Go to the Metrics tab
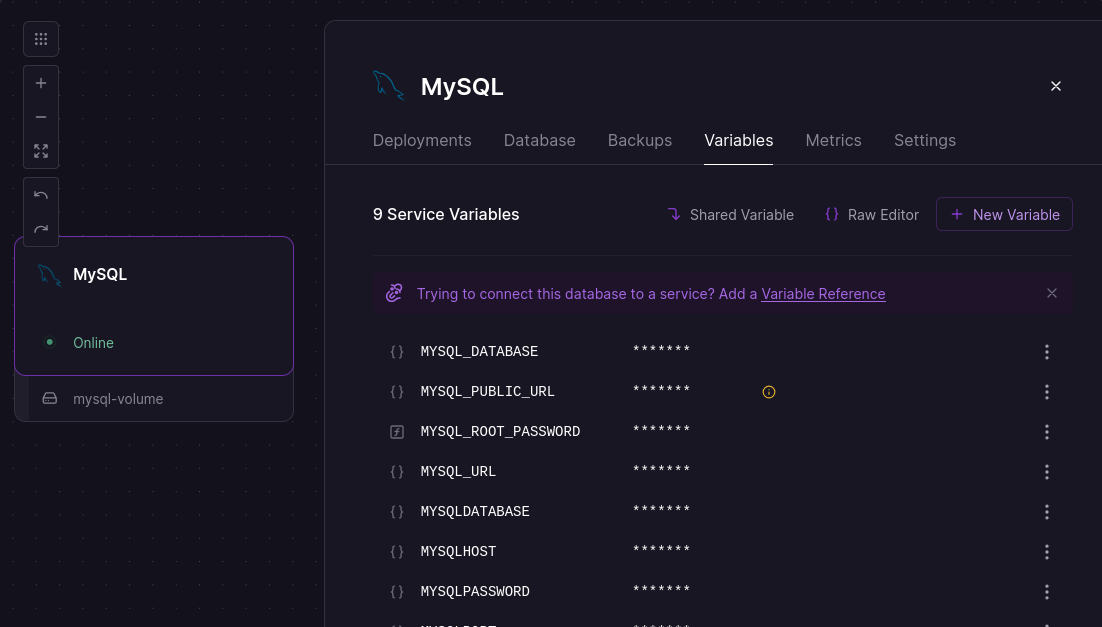The height and width of the screenshot is (627, 1102). [833, 140]
